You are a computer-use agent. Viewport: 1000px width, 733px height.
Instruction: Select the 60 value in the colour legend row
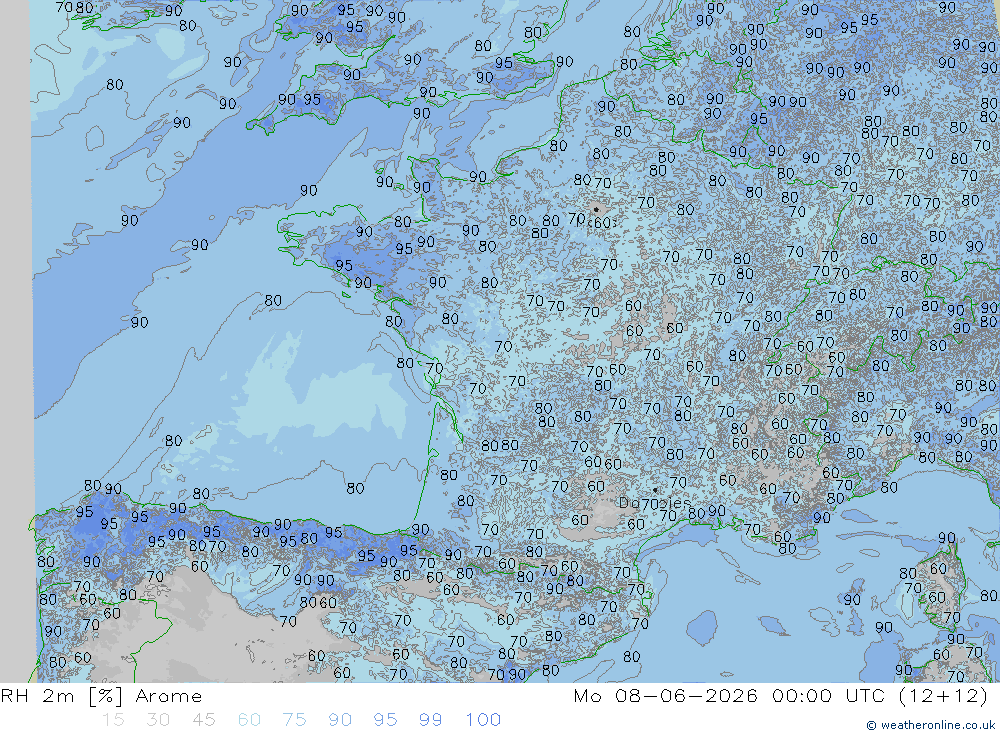pyautogui.click(x=249, y=720)
